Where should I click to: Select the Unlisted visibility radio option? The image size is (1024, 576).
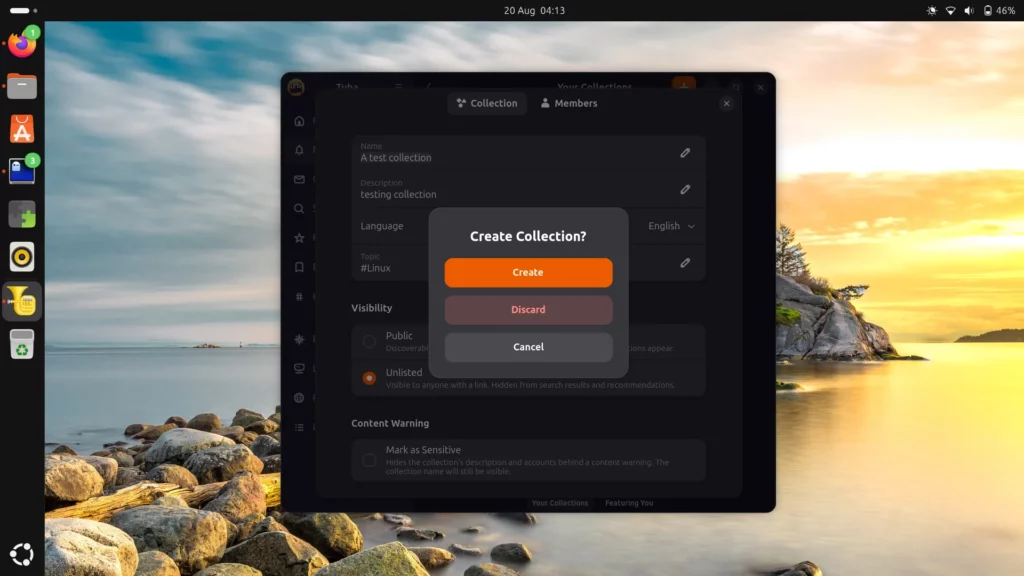tap(369, 378)
